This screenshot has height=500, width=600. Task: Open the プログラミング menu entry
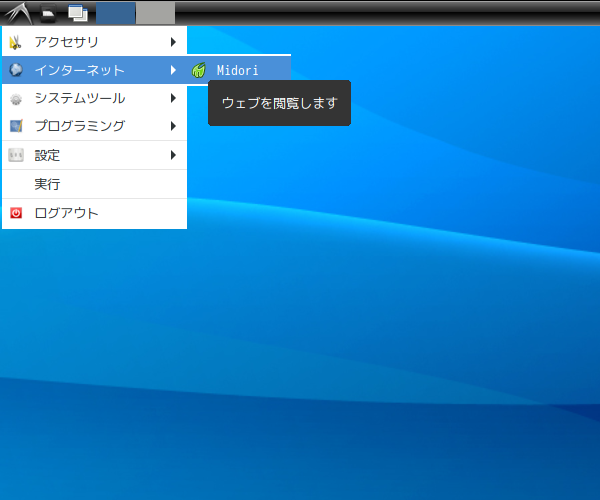pyautogui.click(x=95, y=126)
